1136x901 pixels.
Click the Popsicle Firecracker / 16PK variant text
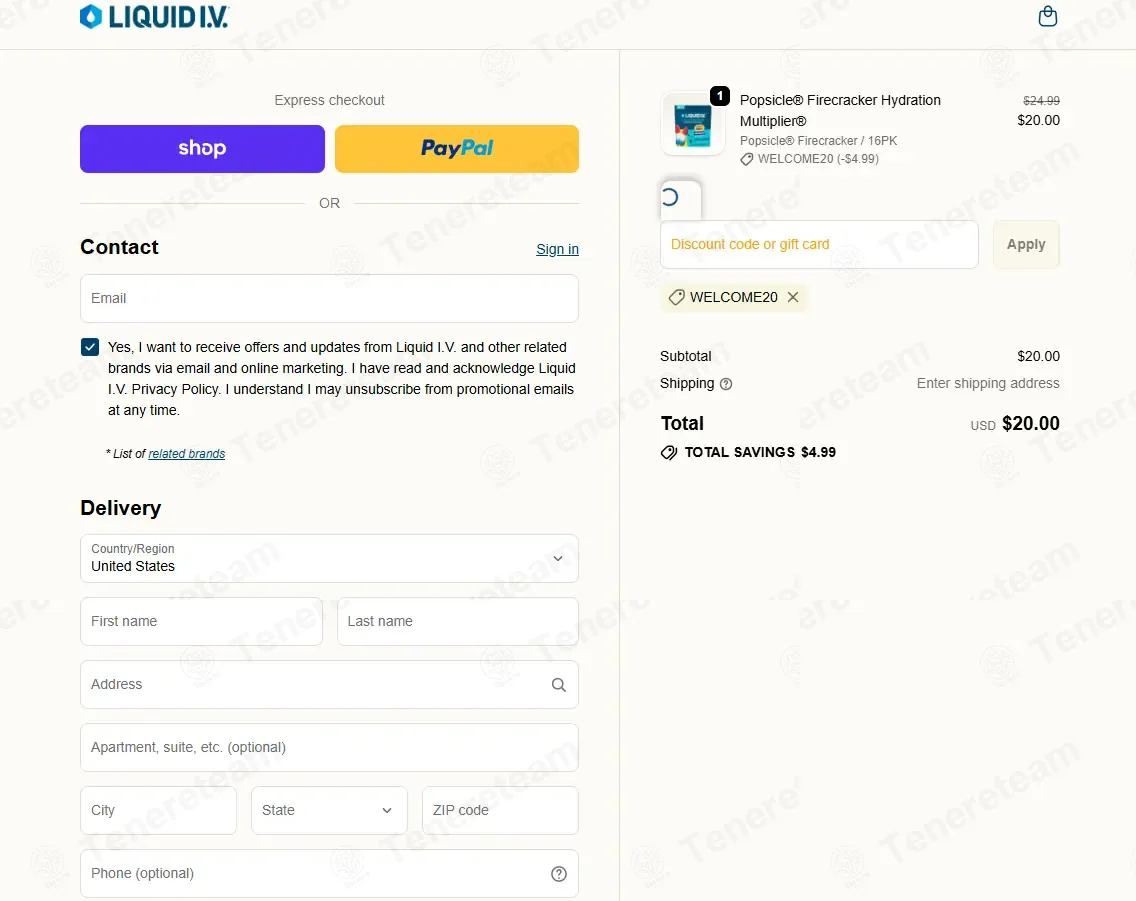click(818, 141)
